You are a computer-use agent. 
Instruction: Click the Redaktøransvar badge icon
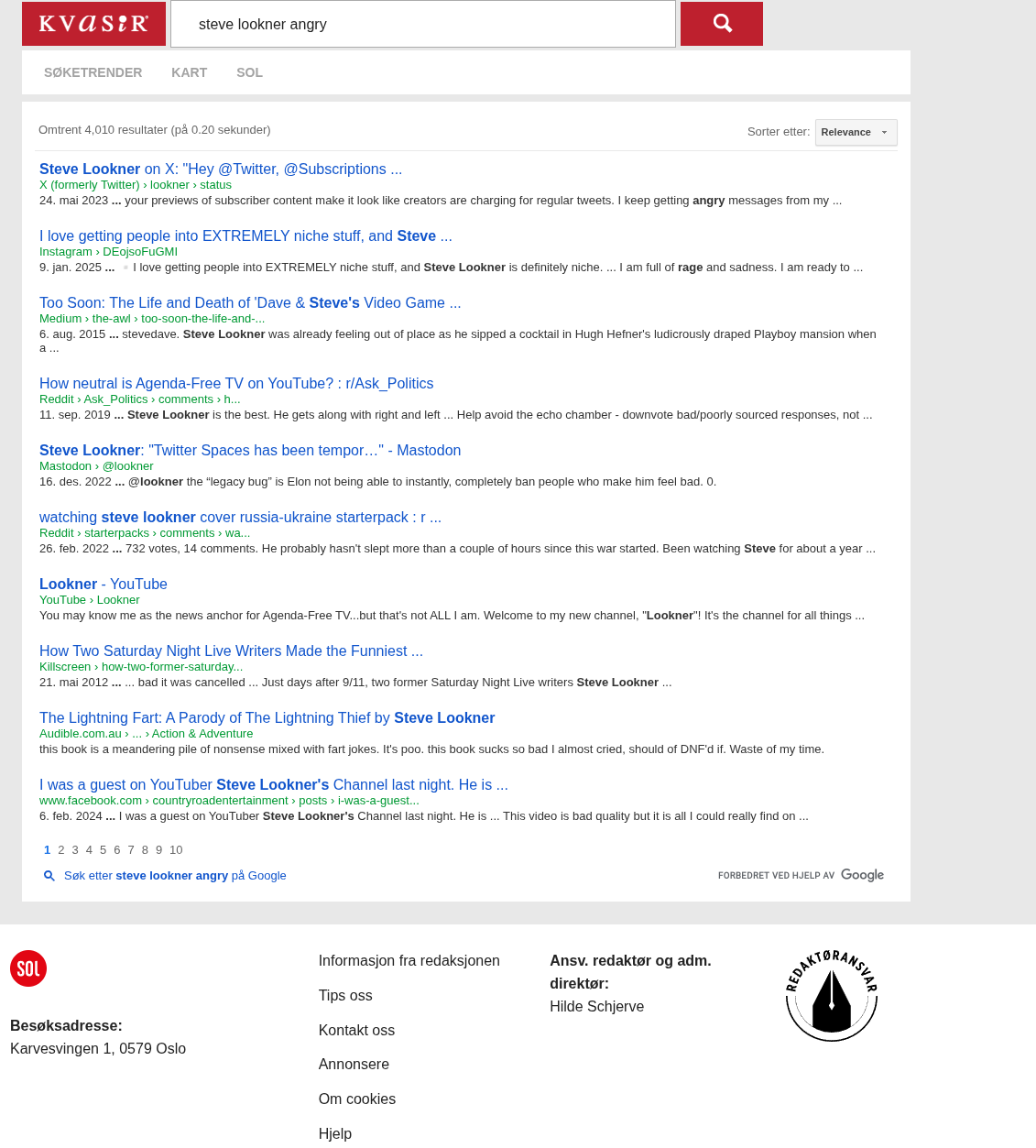[832, 995]
